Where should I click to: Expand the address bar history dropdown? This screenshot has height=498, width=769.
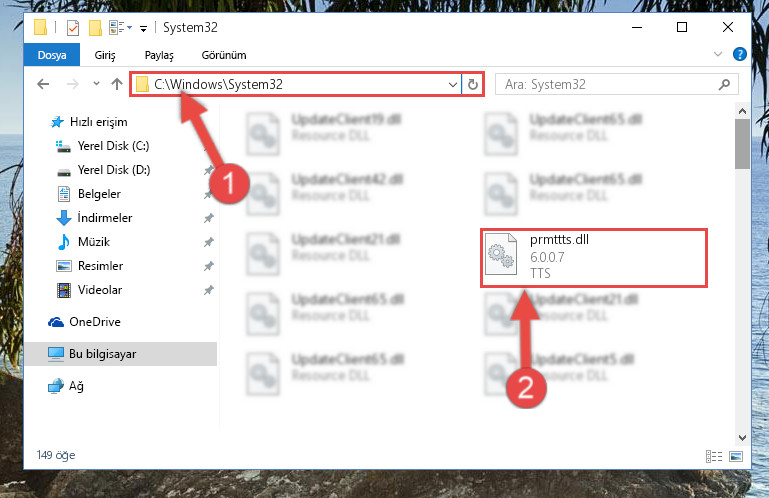pos(453,84)
